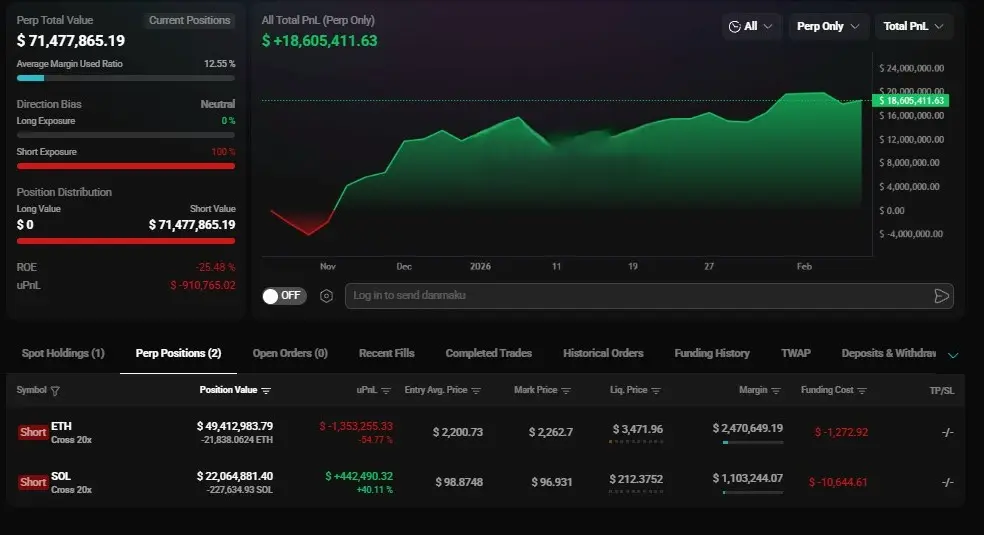Click SOL funding cost $-10,644.61

[838, 482]
